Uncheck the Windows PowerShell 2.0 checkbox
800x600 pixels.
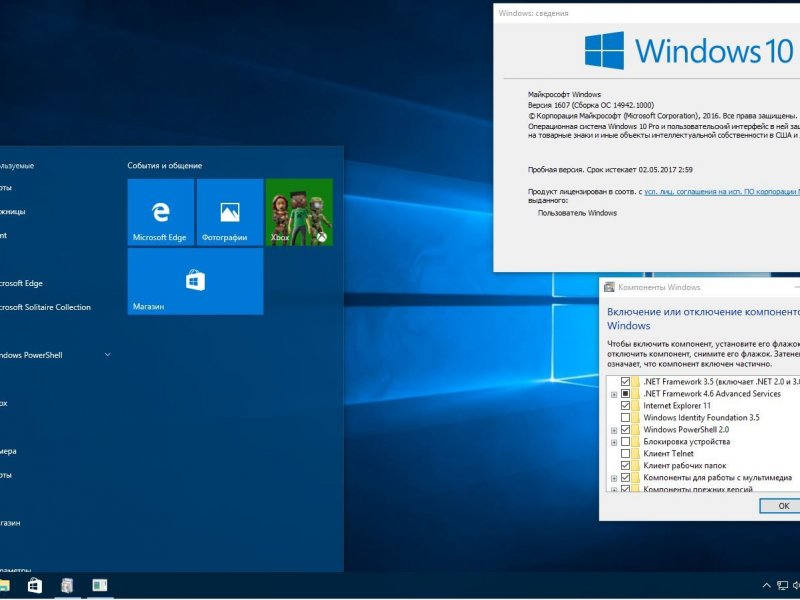[625, 430]
